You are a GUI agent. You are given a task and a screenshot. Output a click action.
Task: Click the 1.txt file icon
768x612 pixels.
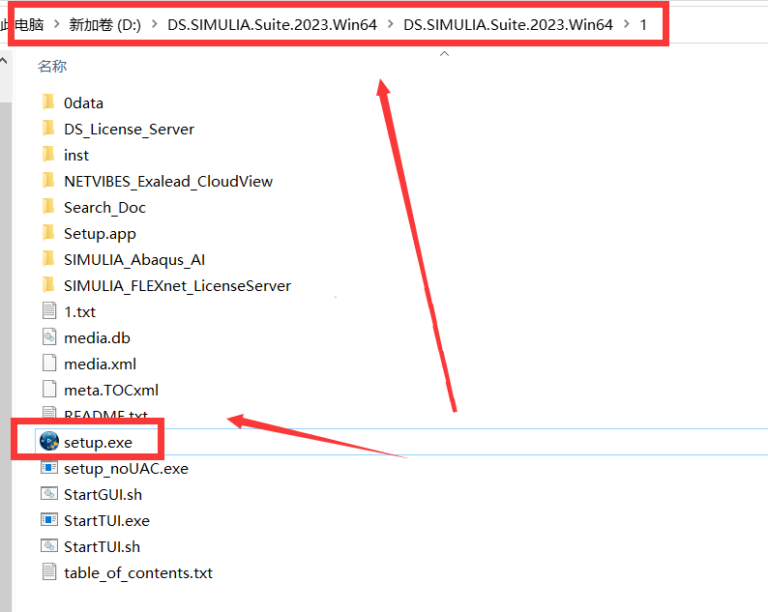point(49,311)
